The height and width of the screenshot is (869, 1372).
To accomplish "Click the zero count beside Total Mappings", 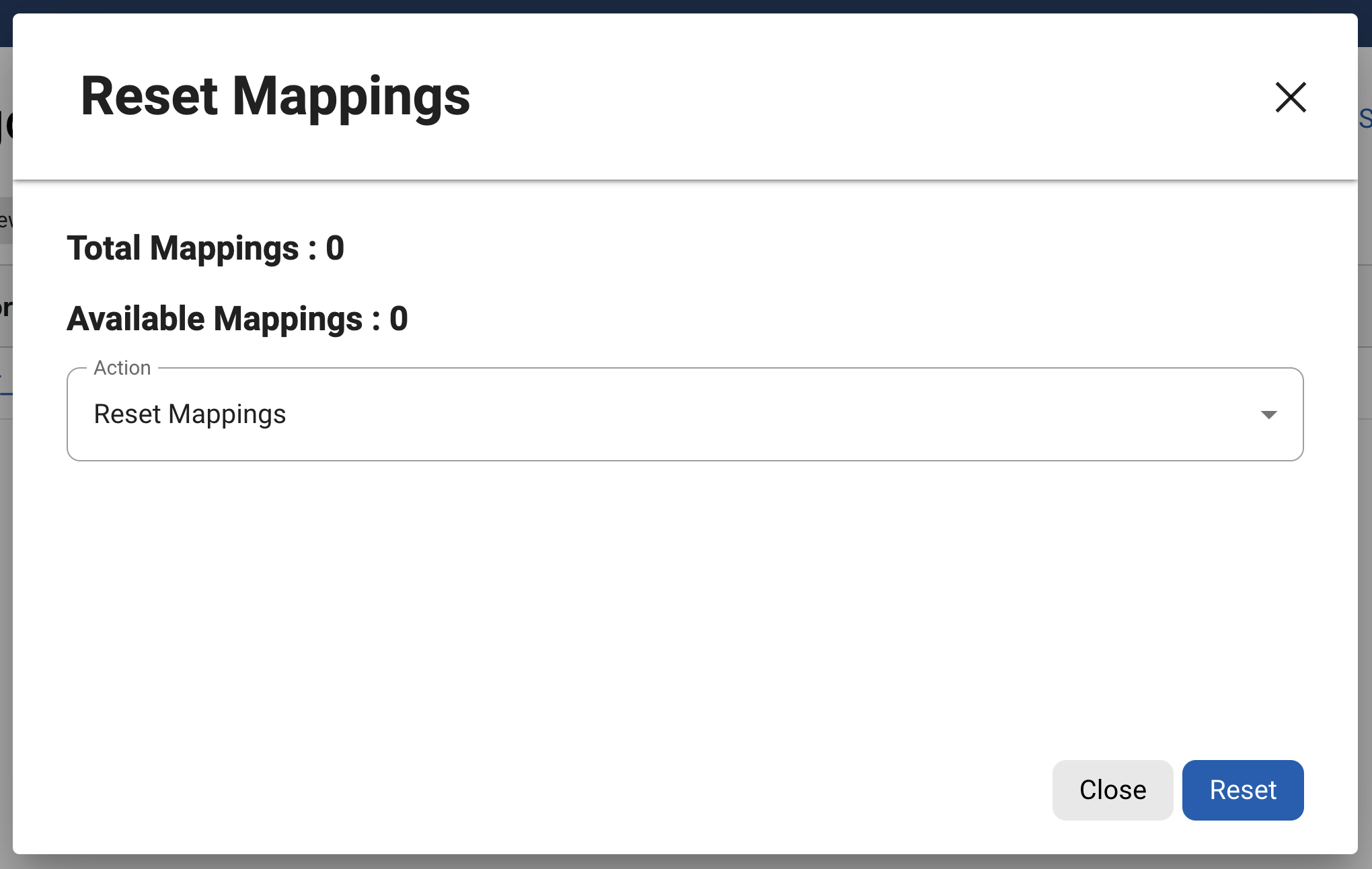I will [335, 248].
